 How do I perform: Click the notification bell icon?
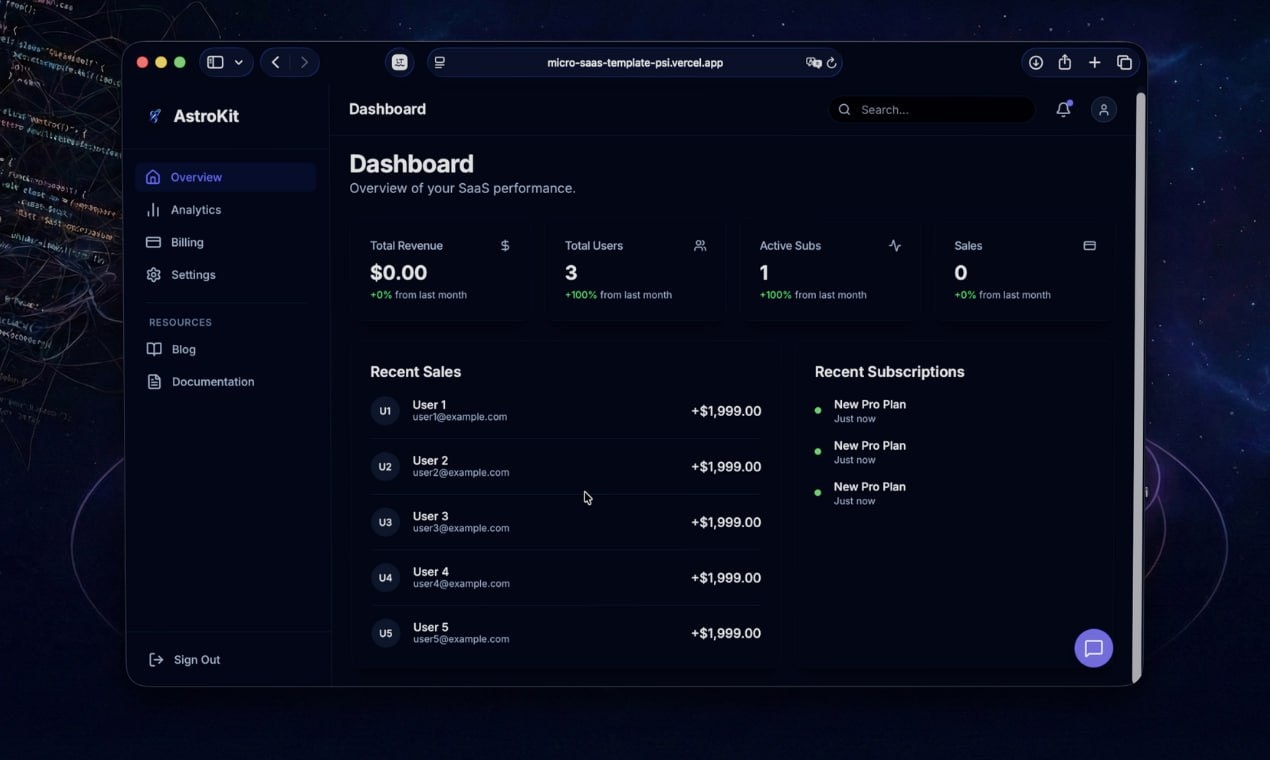coord(1063,109)
